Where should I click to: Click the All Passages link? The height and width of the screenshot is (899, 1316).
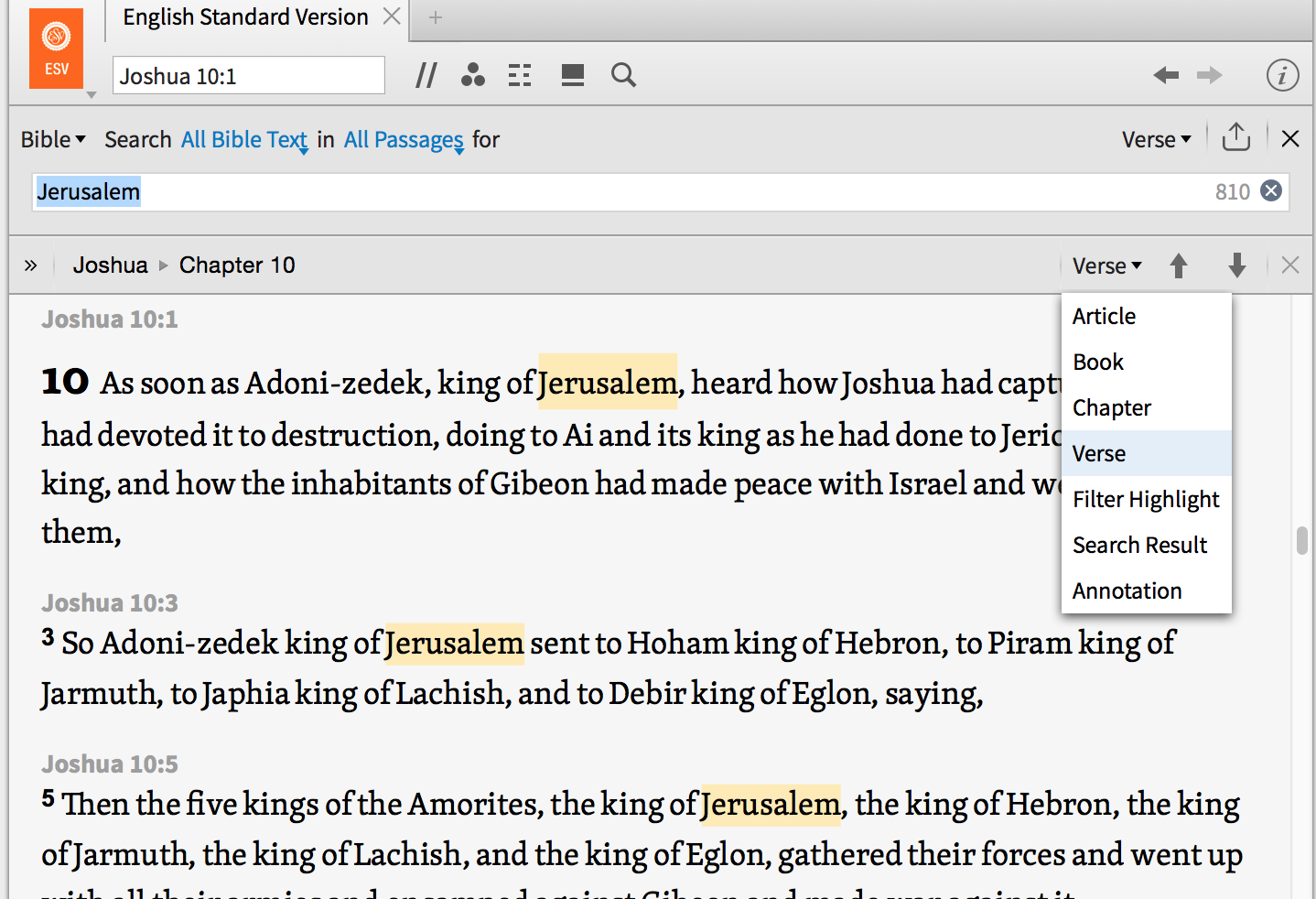[x=404, y=139]
